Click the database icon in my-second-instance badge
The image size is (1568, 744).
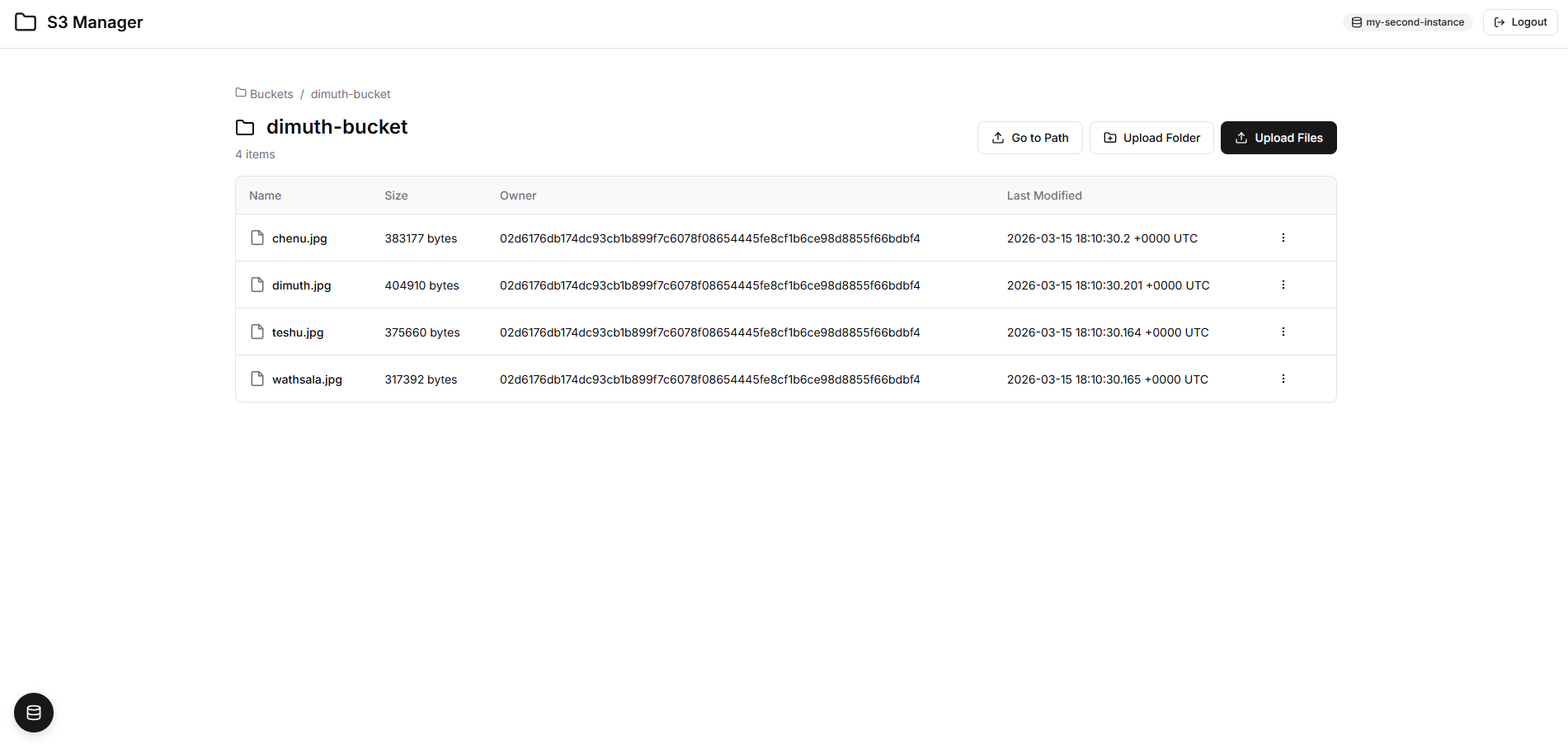(x=1358, y=22)
